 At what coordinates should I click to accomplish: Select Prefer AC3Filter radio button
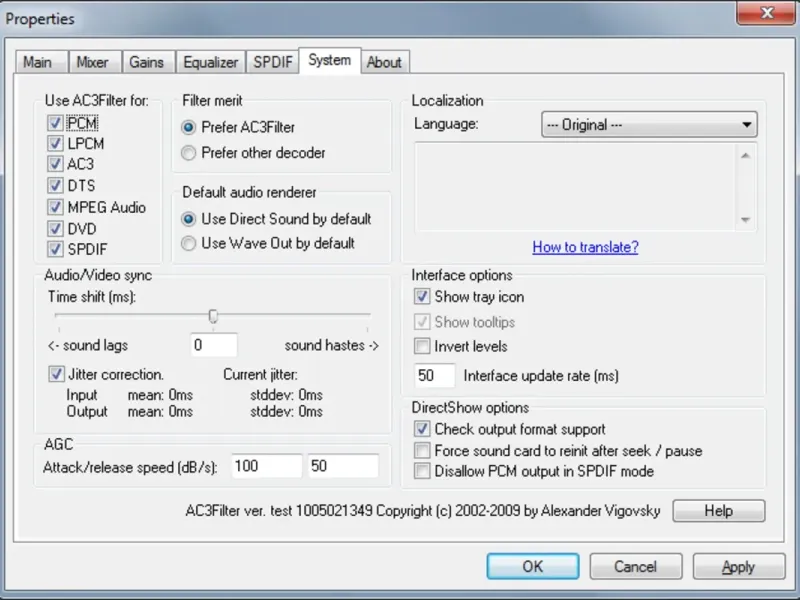(x=188, y=128)
